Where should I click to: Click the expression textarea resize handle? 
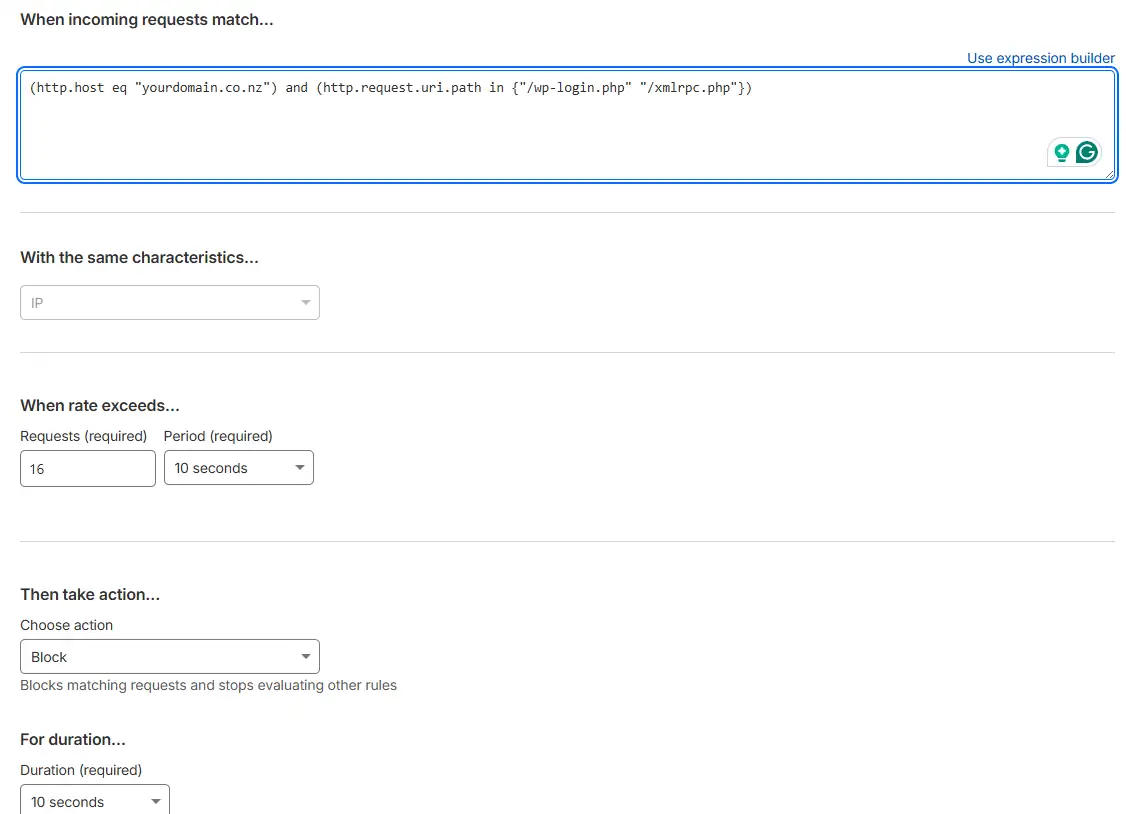(1109, 174)
